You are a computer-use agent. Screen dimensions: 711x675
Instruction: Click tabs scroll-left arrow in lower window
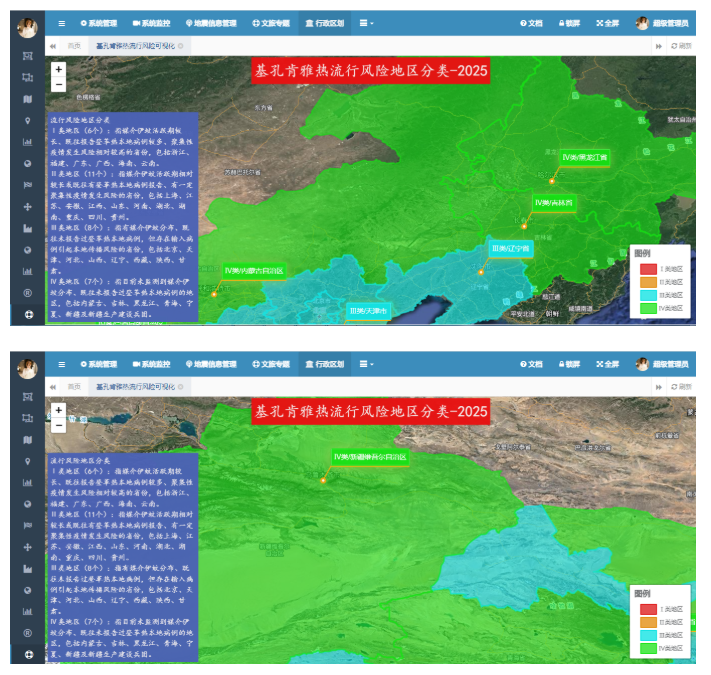point(53,387)
